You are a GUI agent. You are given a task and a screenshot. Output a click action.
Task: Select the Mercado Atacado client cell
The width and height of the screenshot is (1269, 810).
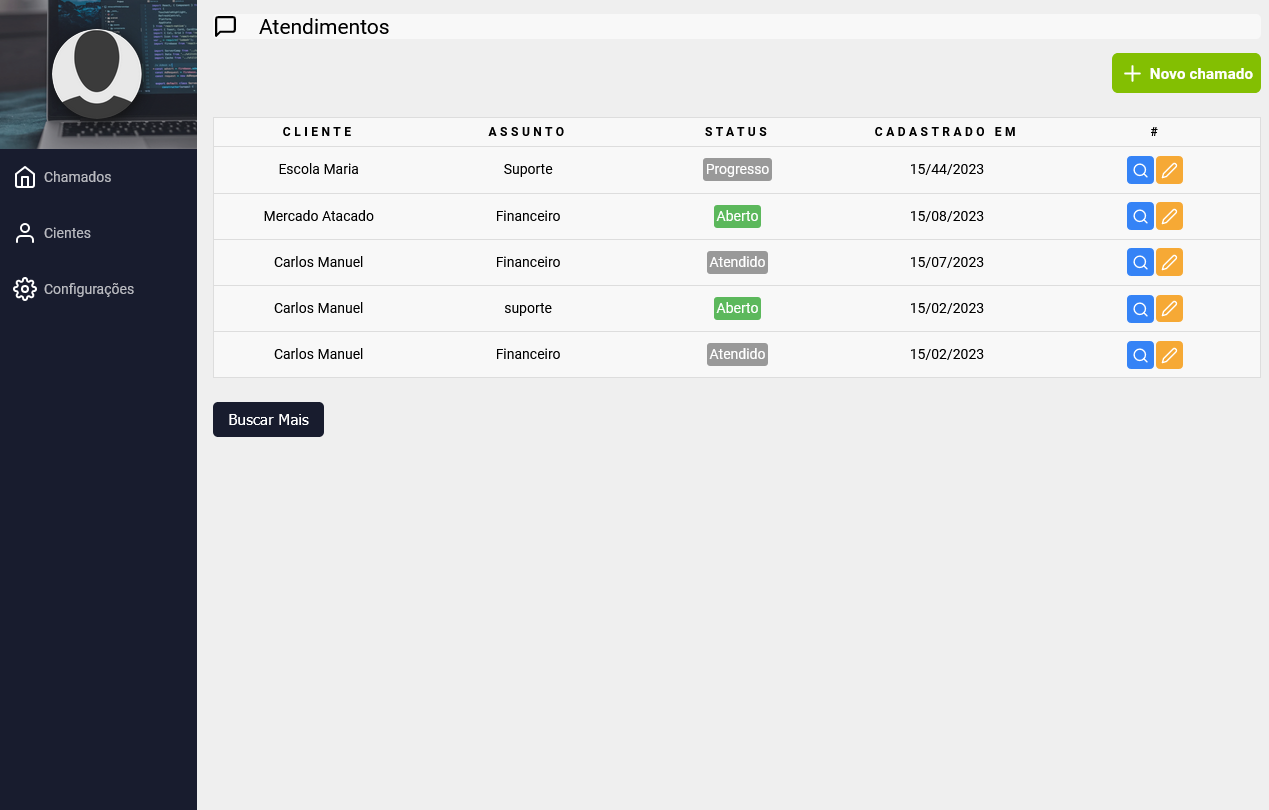tap(318, 216)
